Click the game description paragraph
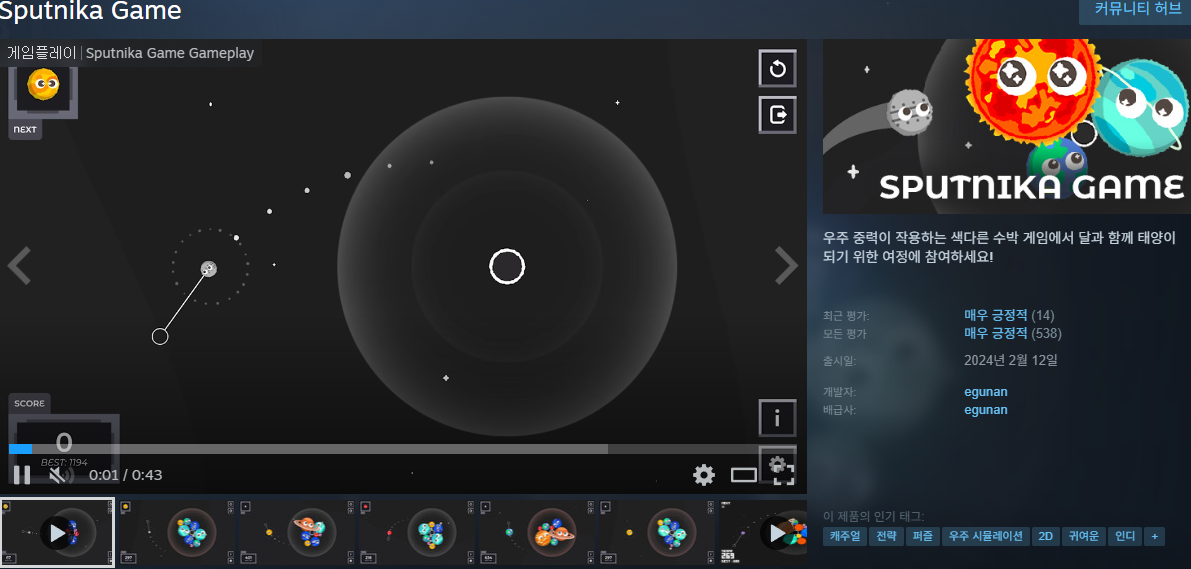The image size is (1191, 569). point(1000,248)
